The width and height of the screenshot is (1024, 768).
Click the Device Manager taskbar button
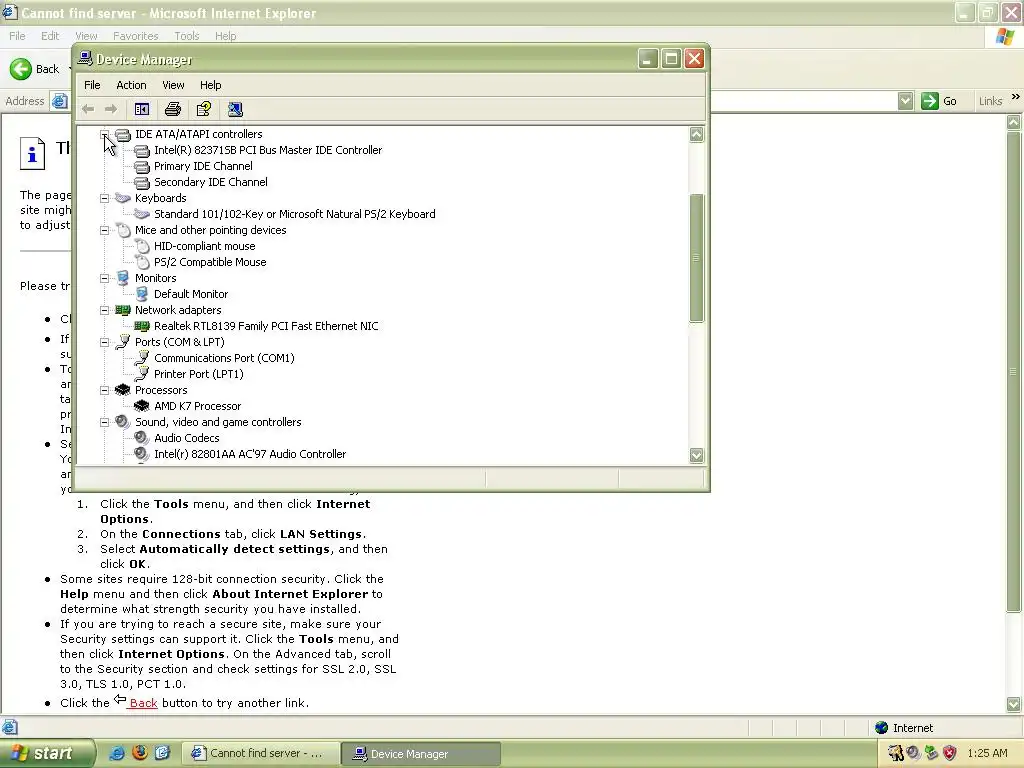[x=422, y=754]
